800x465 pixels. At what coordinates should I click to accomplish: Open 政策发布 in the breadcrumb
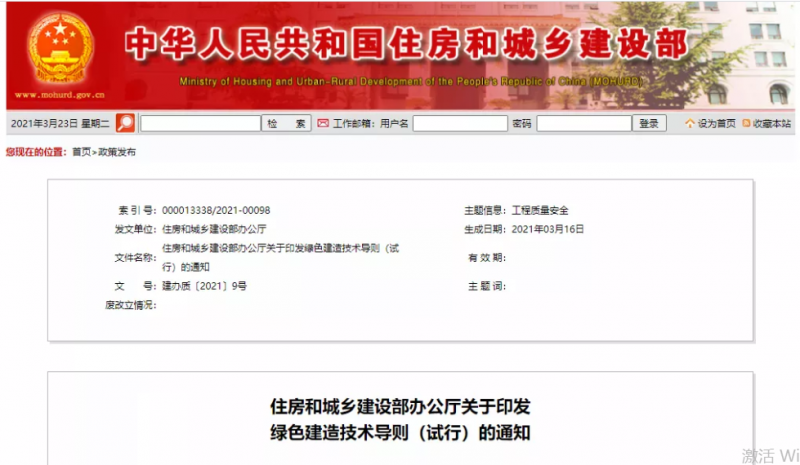click(x=115, y=152)
